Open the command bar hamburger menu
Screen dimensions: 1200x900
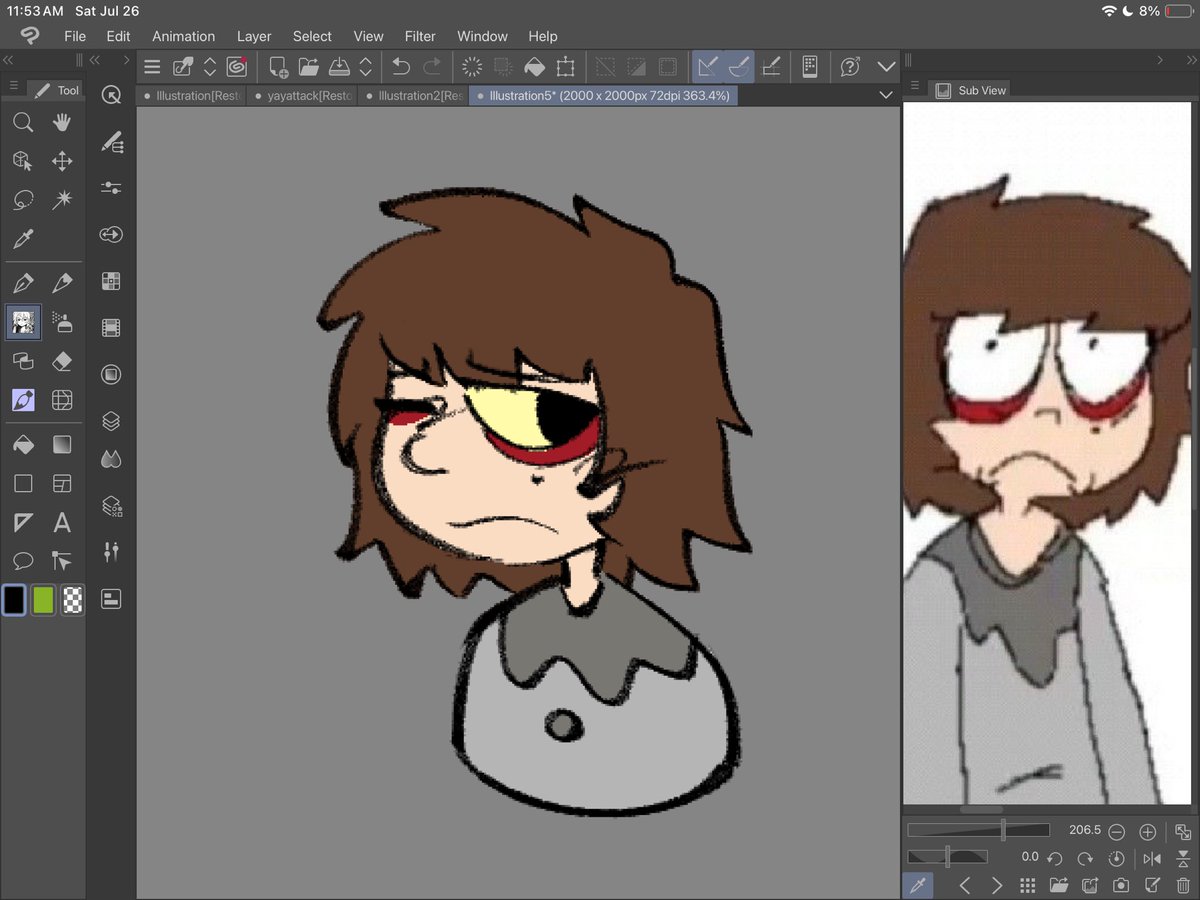[x=152, y=67]
